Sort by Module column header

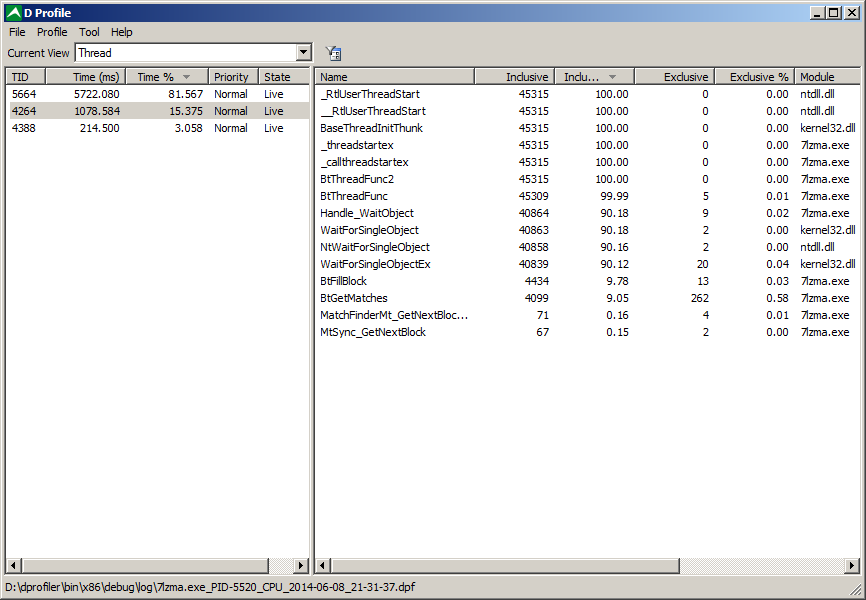coord(827,77)
